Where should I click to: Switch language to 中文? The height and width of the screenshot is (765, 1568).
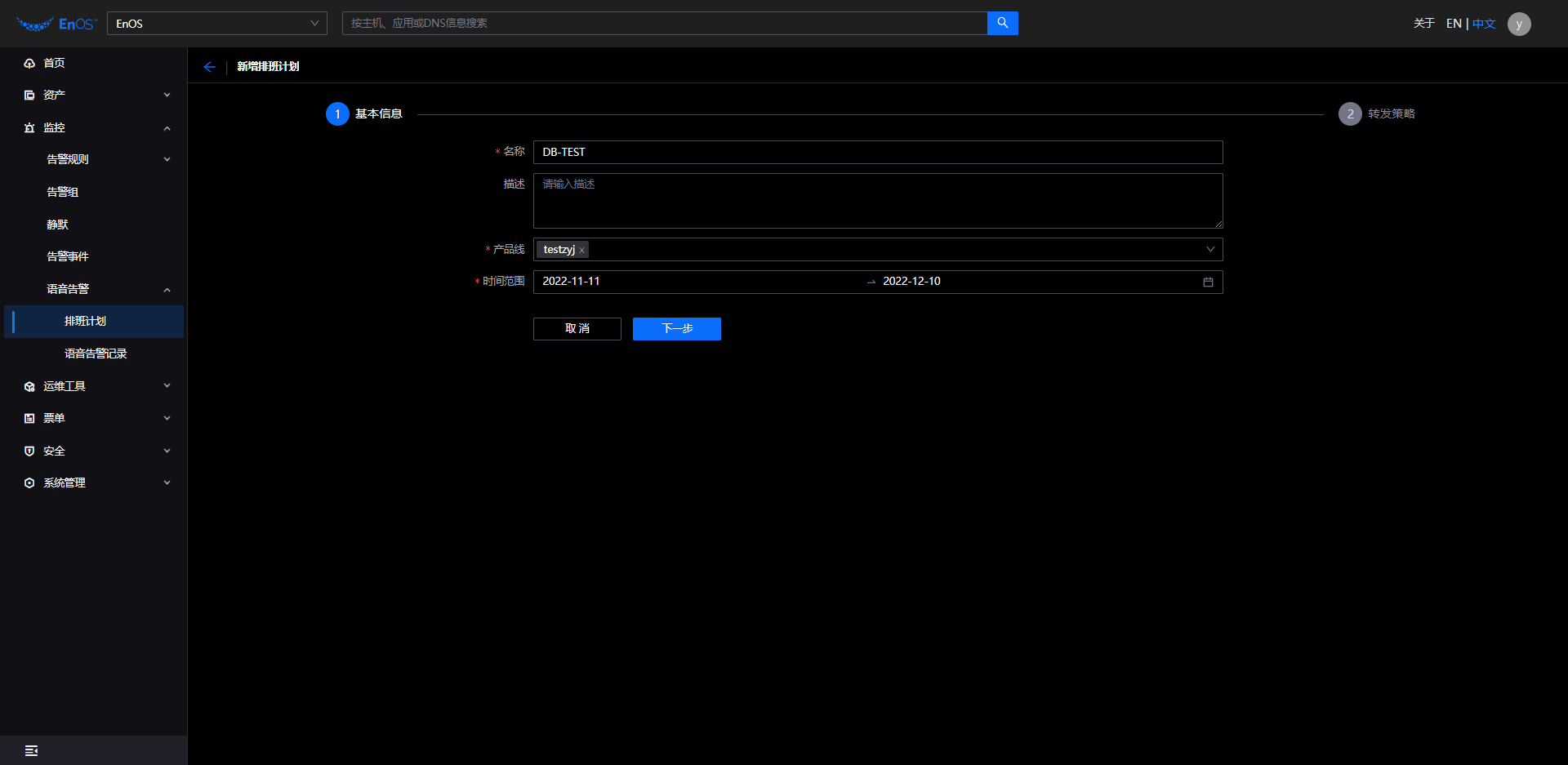click(x=1484, y=23)
